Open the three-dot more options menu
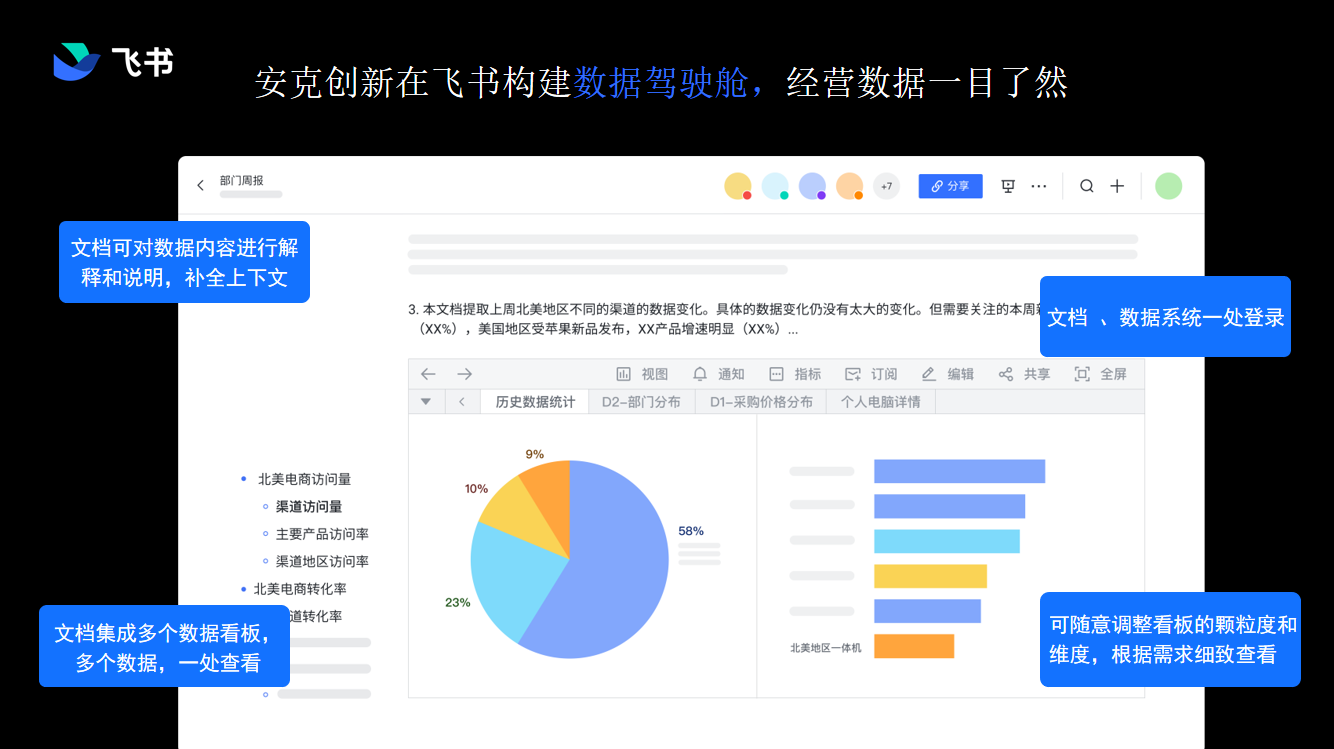This screenshot has width=1334, height=749. click(x=1038, y=186)
